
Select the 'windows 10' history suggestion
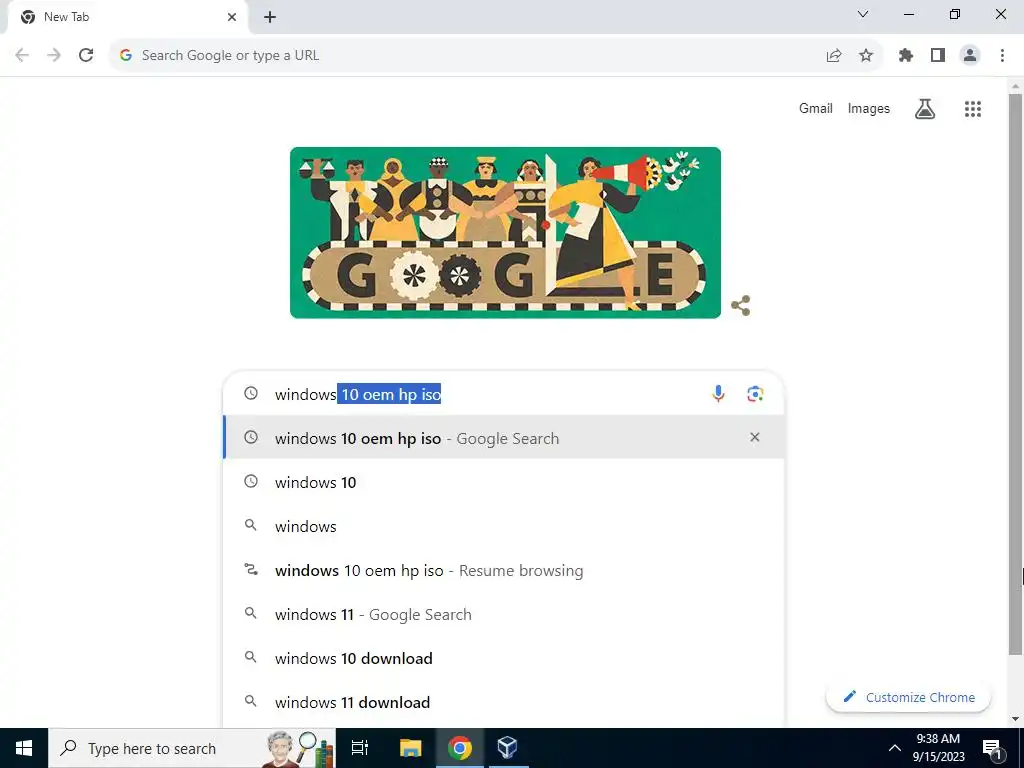coord(504,482)
